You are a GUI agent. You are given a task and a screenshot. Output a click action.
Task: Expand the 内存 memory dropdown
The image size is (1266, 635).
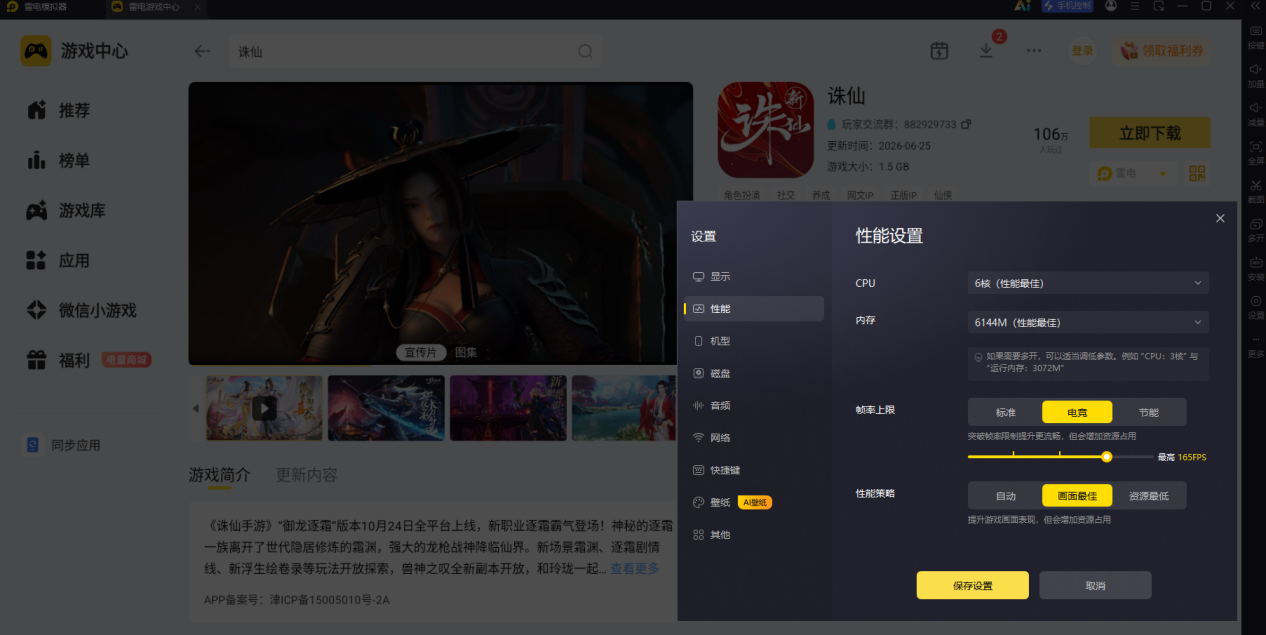pos(1088,322)
